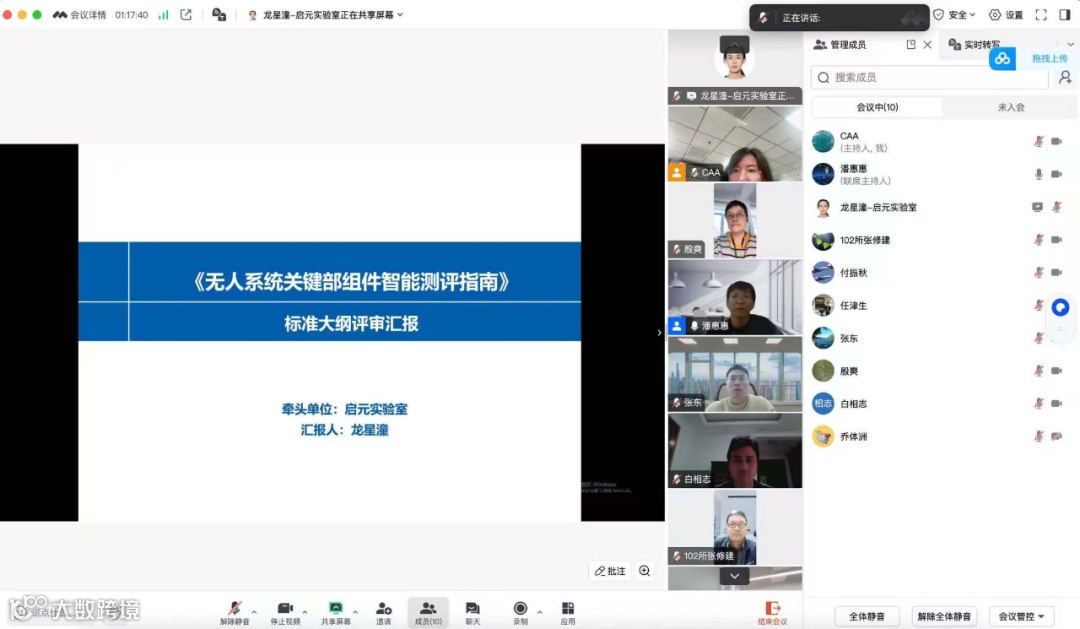
Task: Toggle 潘惠惠 microphone in member list
Action: point(1038,174)
